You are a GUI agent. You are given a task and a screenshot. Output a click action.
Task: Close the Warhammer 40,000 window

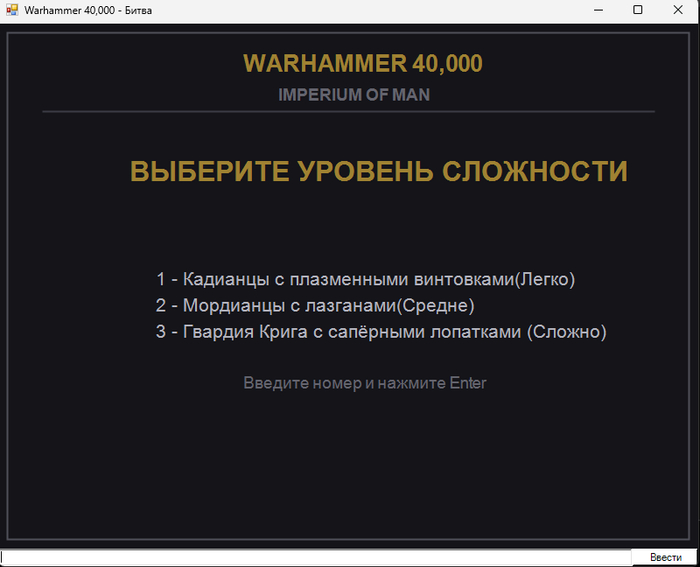click(x=678, y=10)
